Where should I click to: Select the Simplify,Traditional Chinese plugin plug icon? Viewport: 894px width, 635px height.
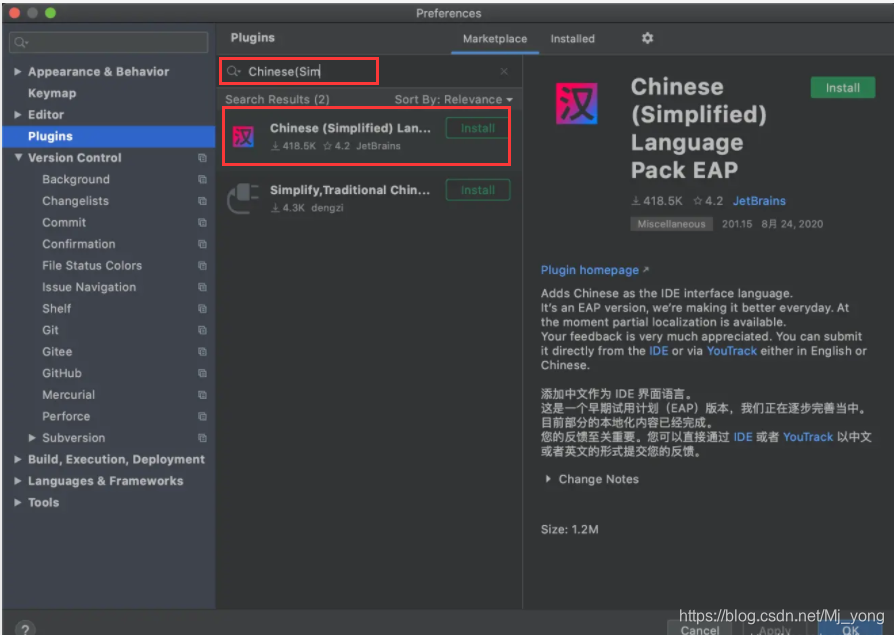pos(243,198)
